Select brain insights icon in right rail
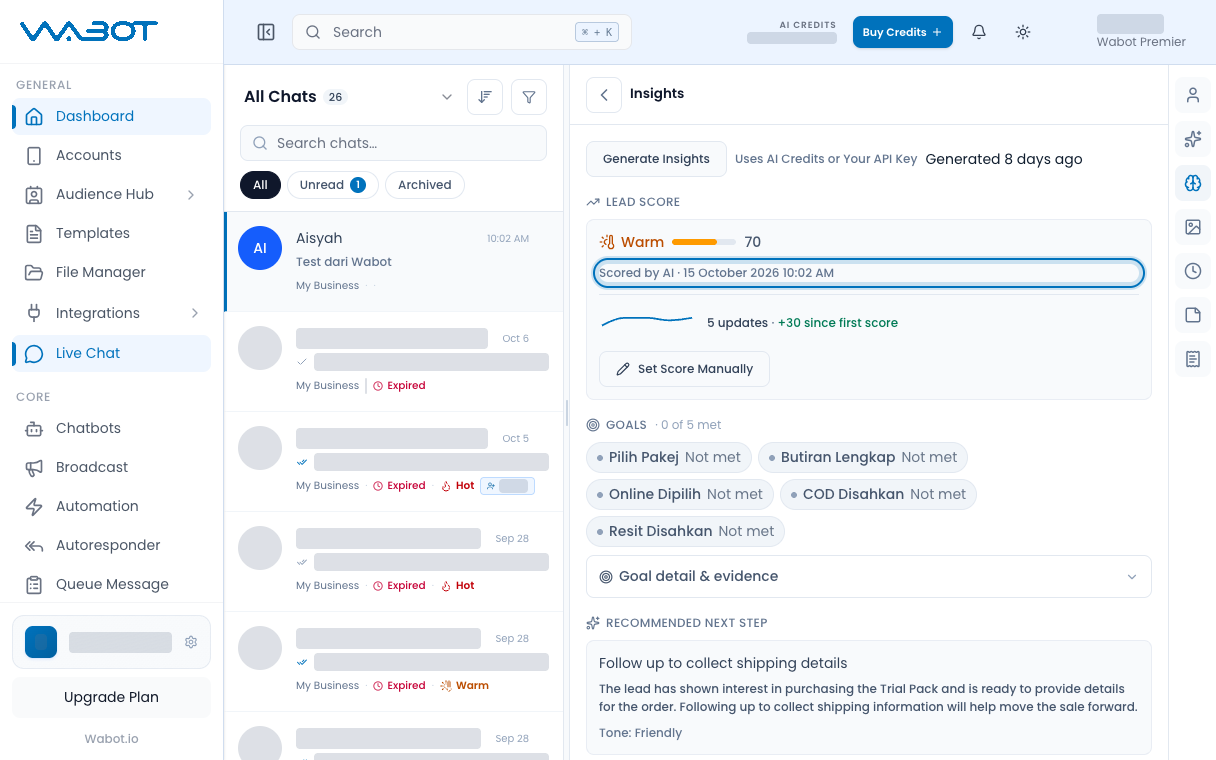The height and width of the screenshot is (760, 1216). pos(1193,183)
